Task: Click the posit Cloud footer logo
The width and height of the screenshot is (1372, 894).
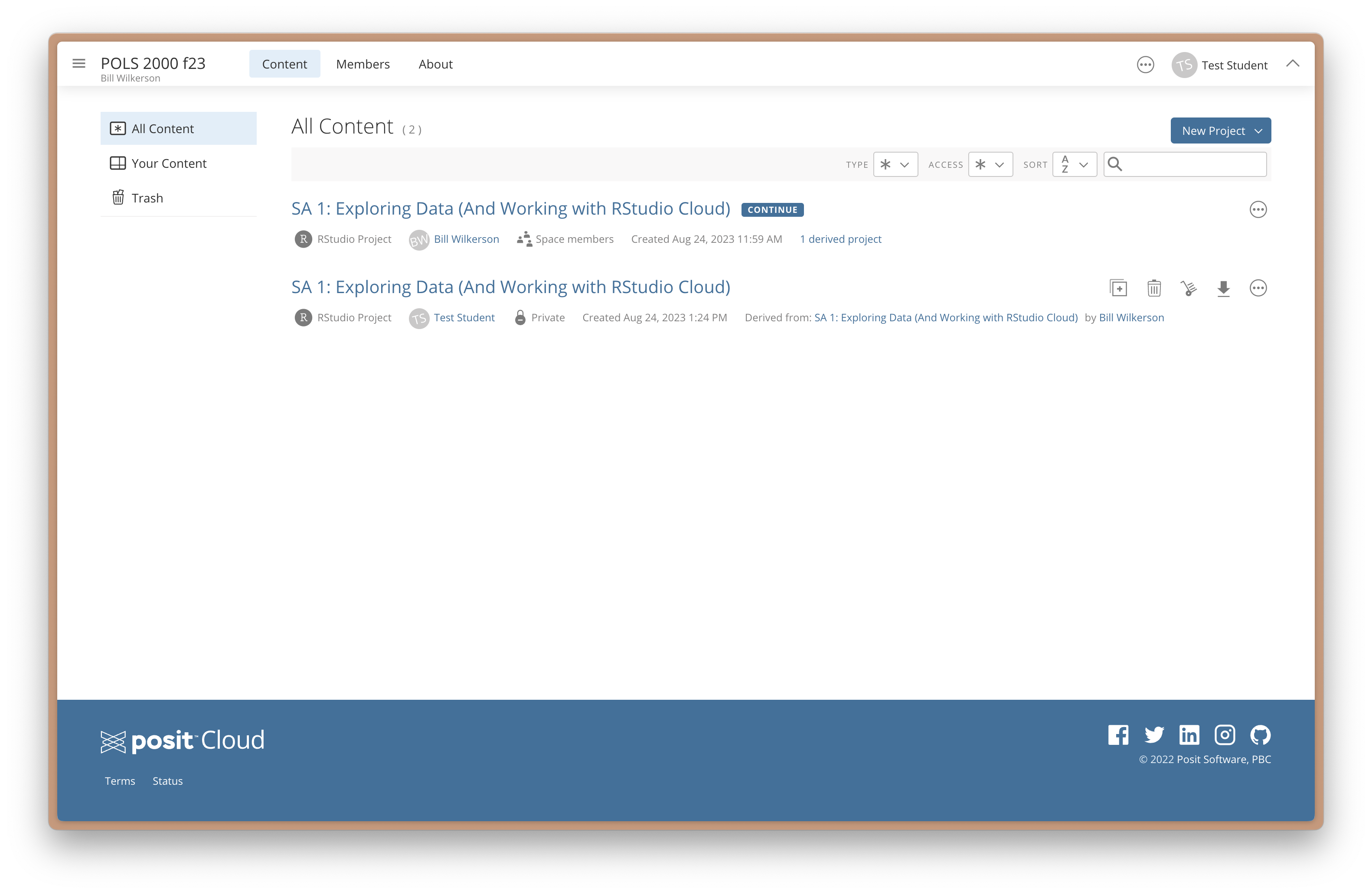Action: click(x=182, y=741)
